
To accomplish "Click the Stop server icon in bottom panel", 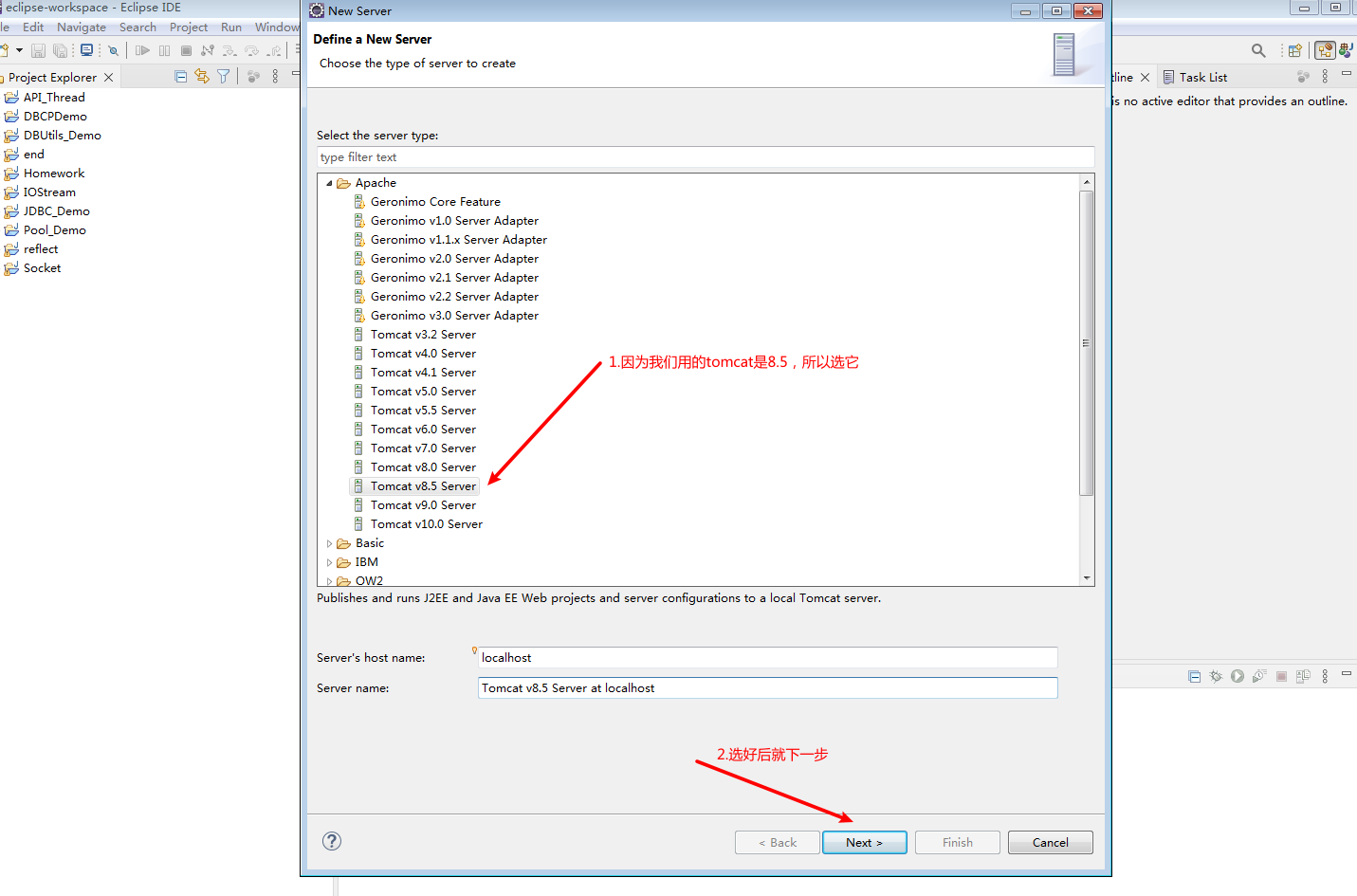I will pyautogui.click(x=1281, y=676).
